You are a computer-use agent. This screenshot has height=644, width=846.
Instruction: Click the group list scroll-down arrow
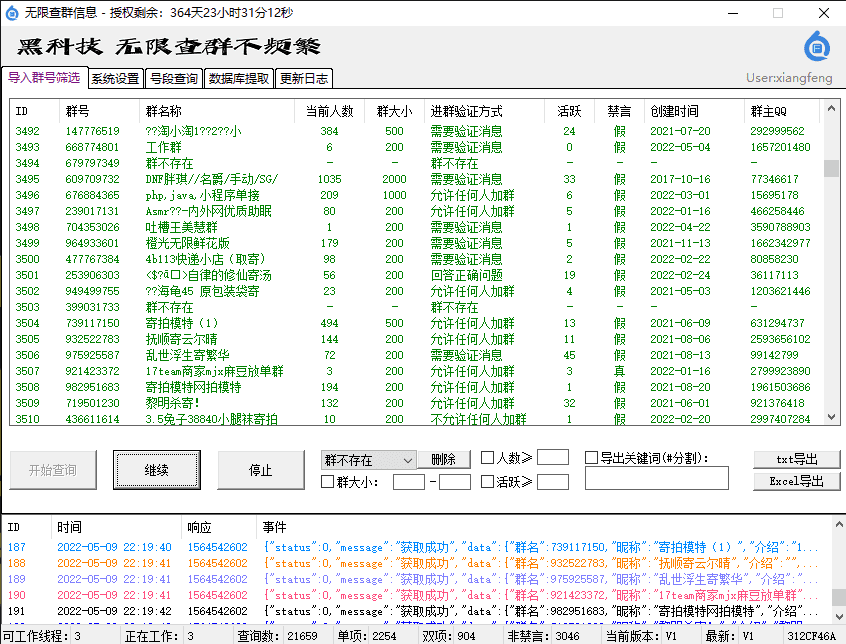[831, 417]
